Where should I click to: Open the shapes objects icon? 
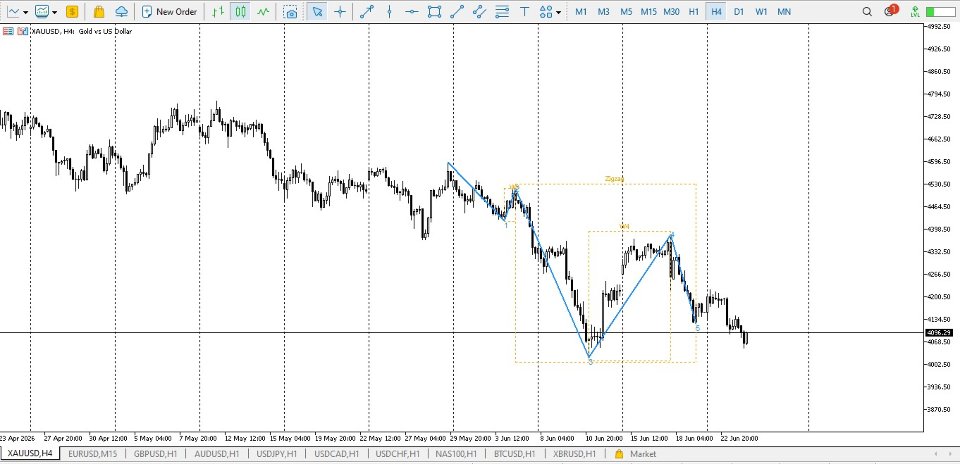tap(546, 11)
